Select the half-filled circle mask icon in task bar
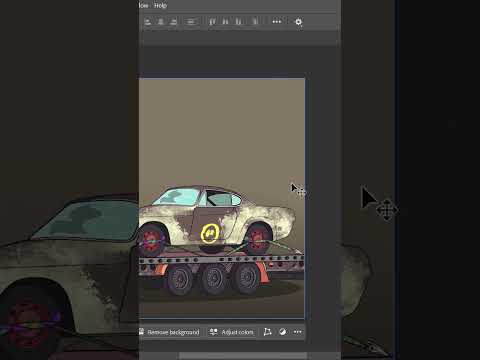The width and height of the screenshot is (480, 360). pyautogui.click(x=283, y=332)
